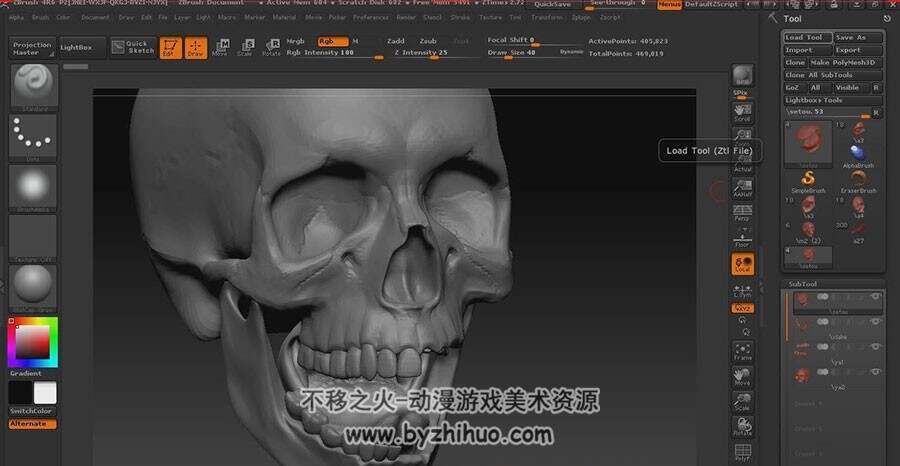Screen dimensions: 900x466
Task: Enable Zadd sculpt mode
Action: [396, 41]
